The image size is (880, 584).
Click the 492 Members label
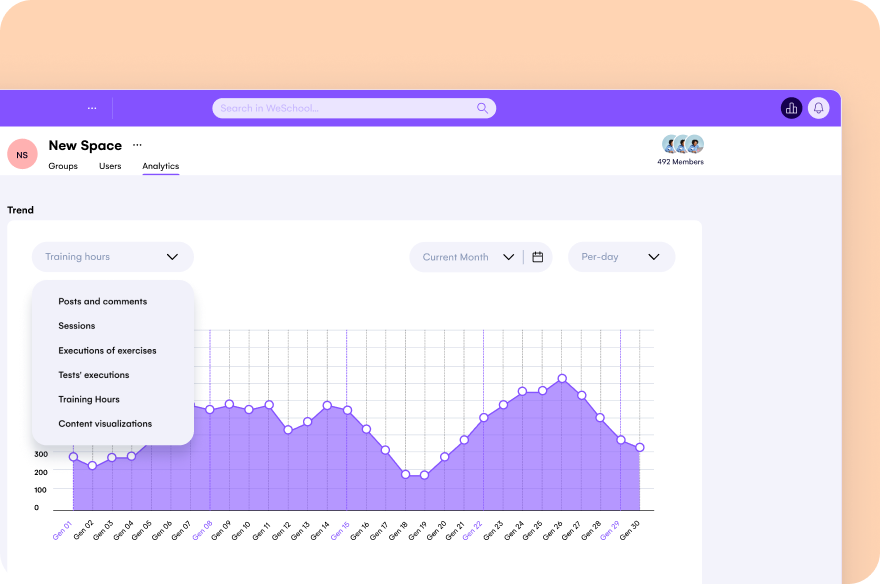click(x=680, y=162)
